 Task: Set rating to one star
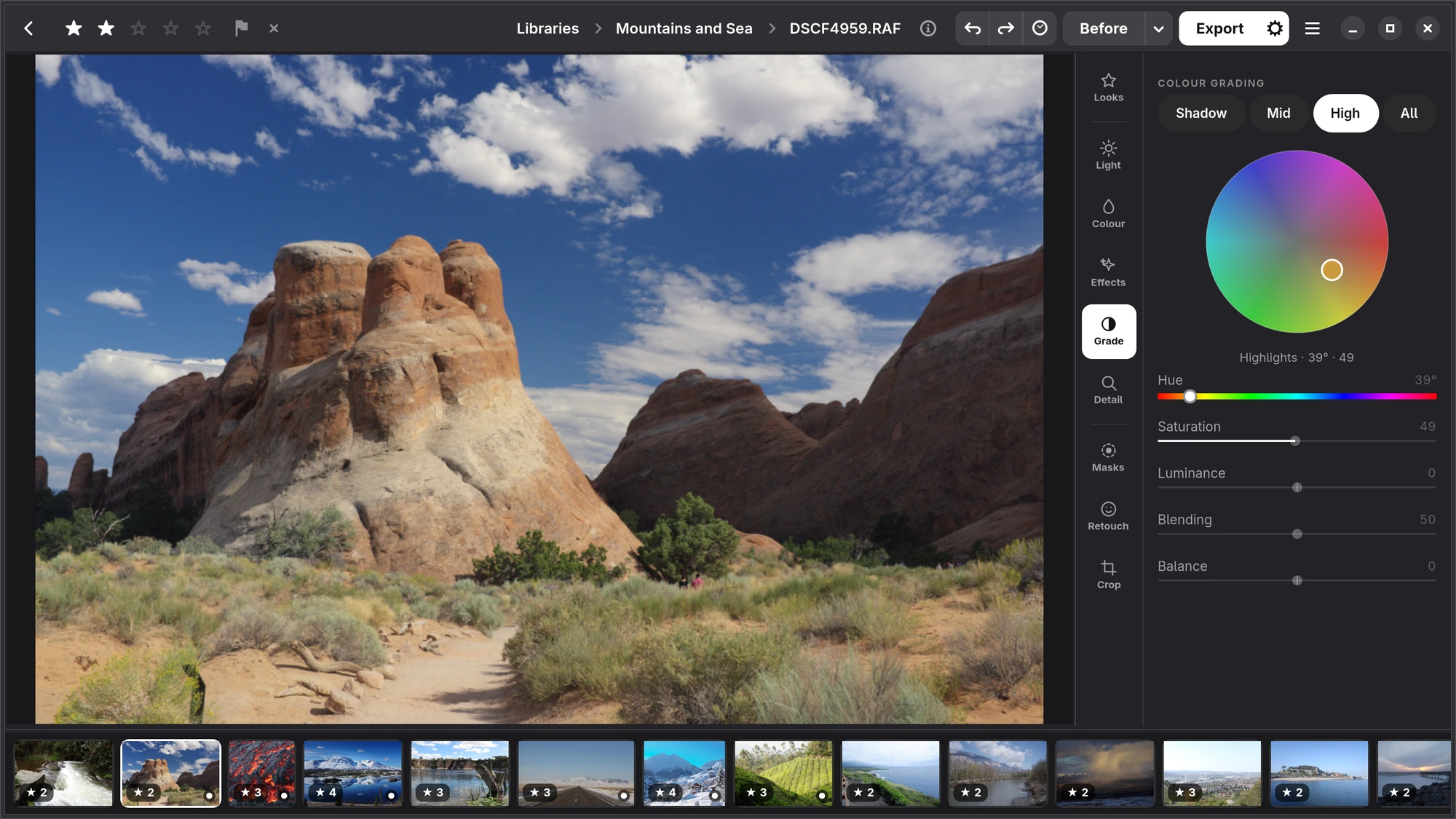pyautogui.click(x=74, y=28)
